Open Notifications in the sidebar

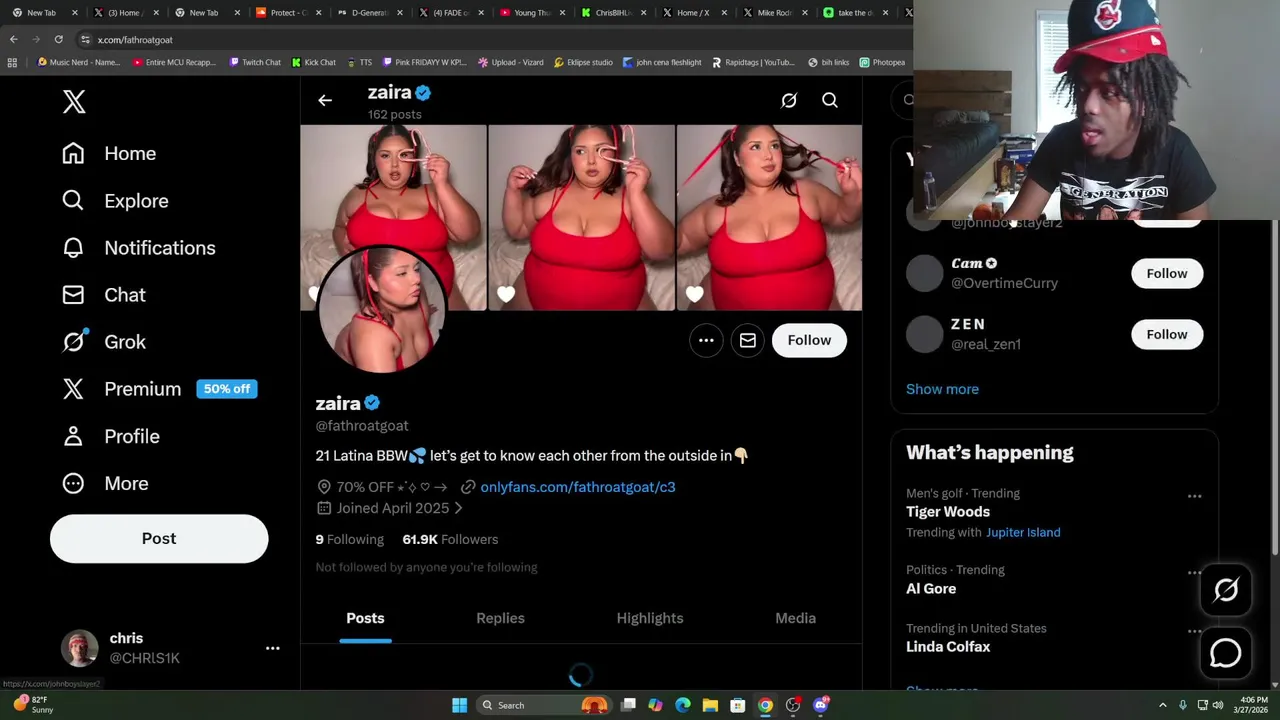coord(138,248)
